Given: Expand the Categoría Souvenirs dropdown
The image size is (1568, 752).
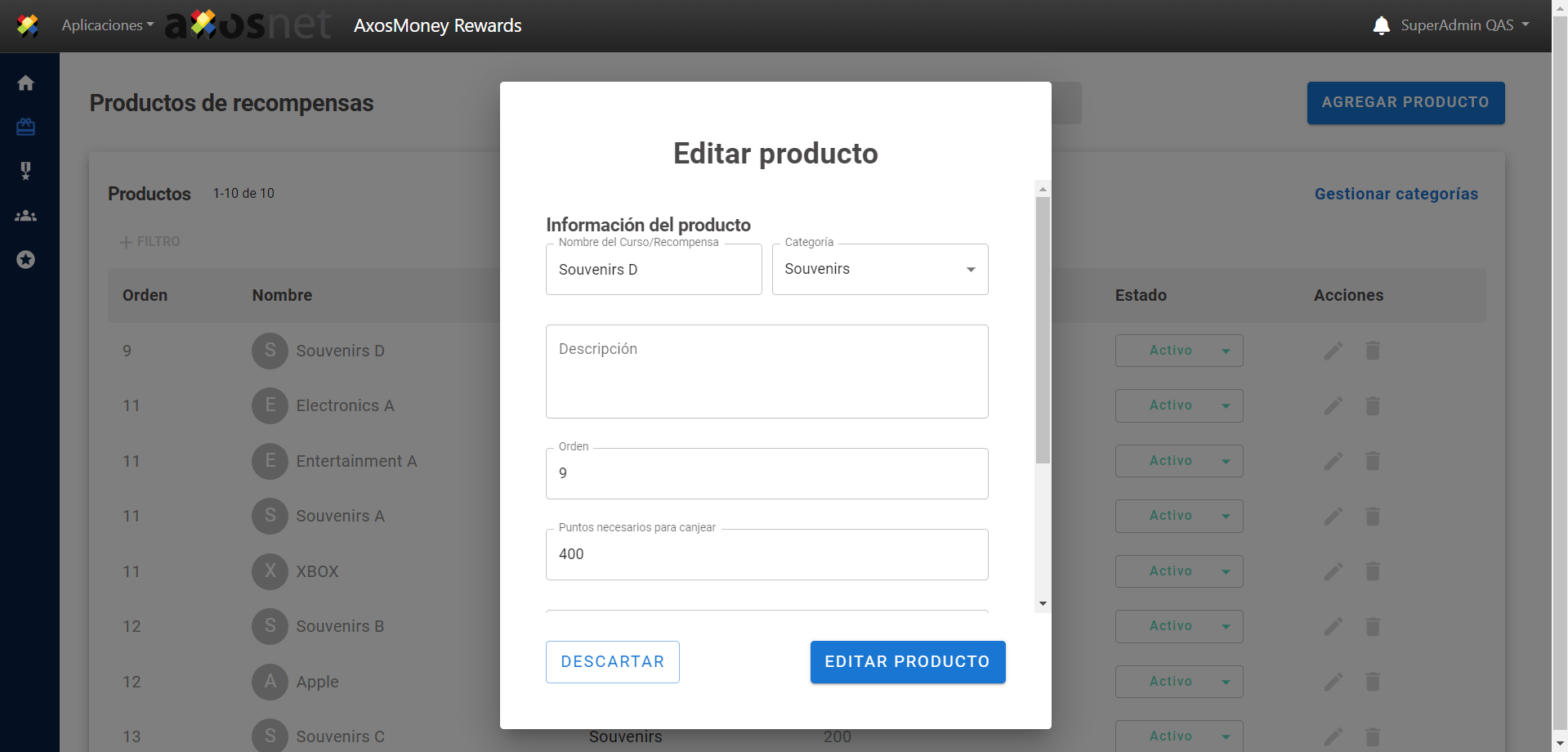Looking at the screenshot, I should (x=880, y=270).
